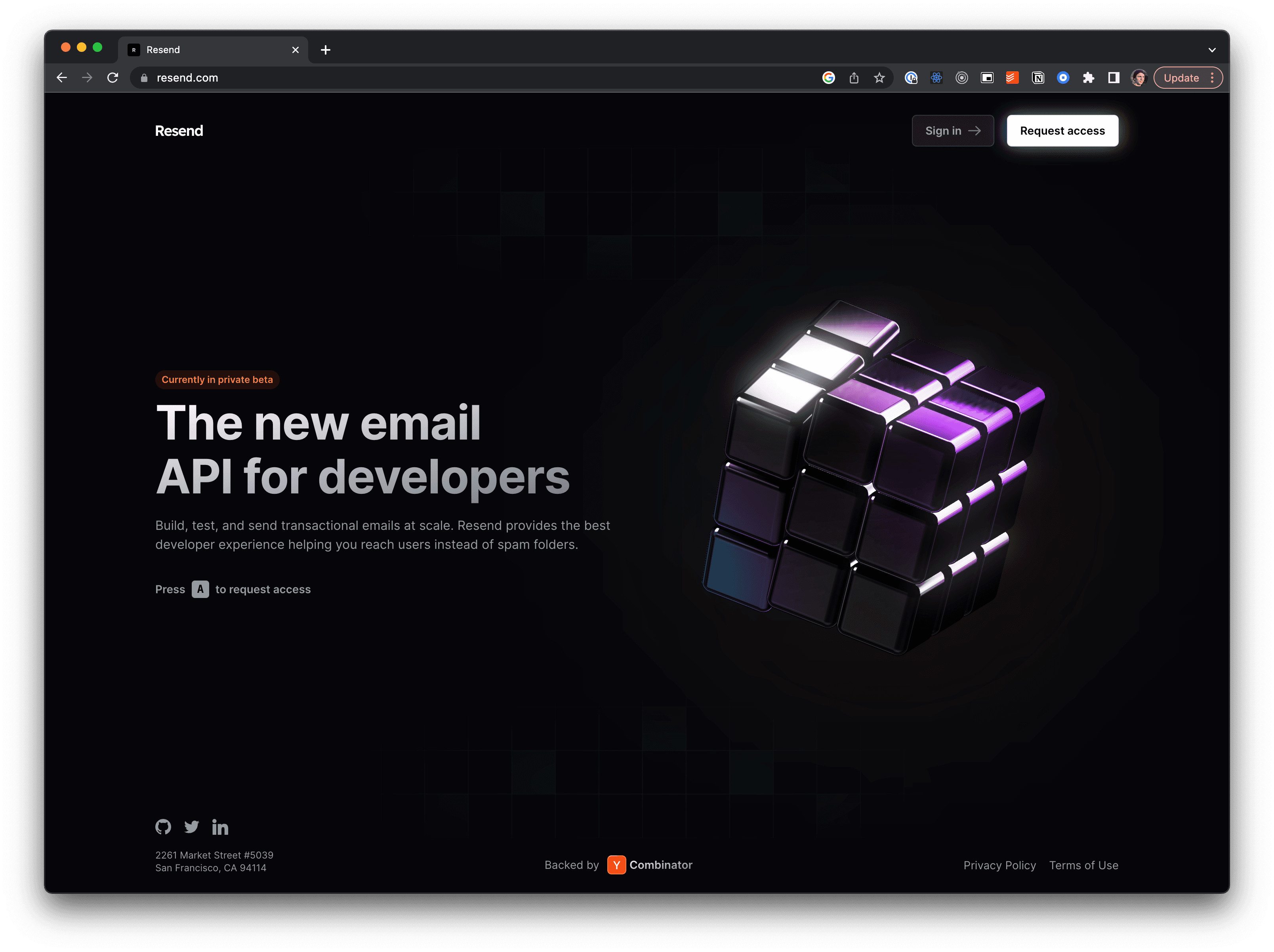Click the 'to request access' text
1274x952 pixels.
pyautogui.click(x=263, y=589)
